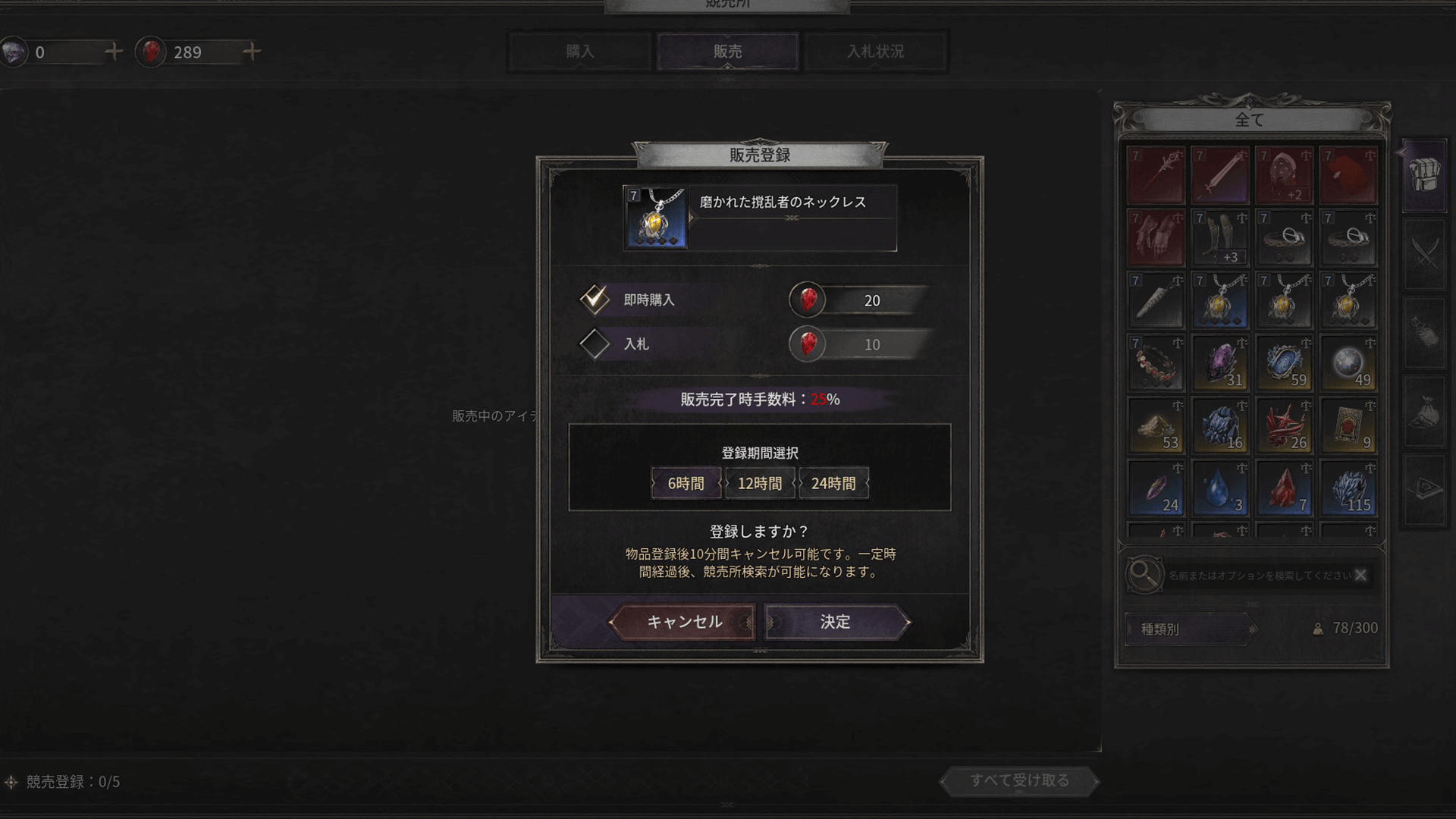Open the 全て inventory filter header

point(1250,120)
